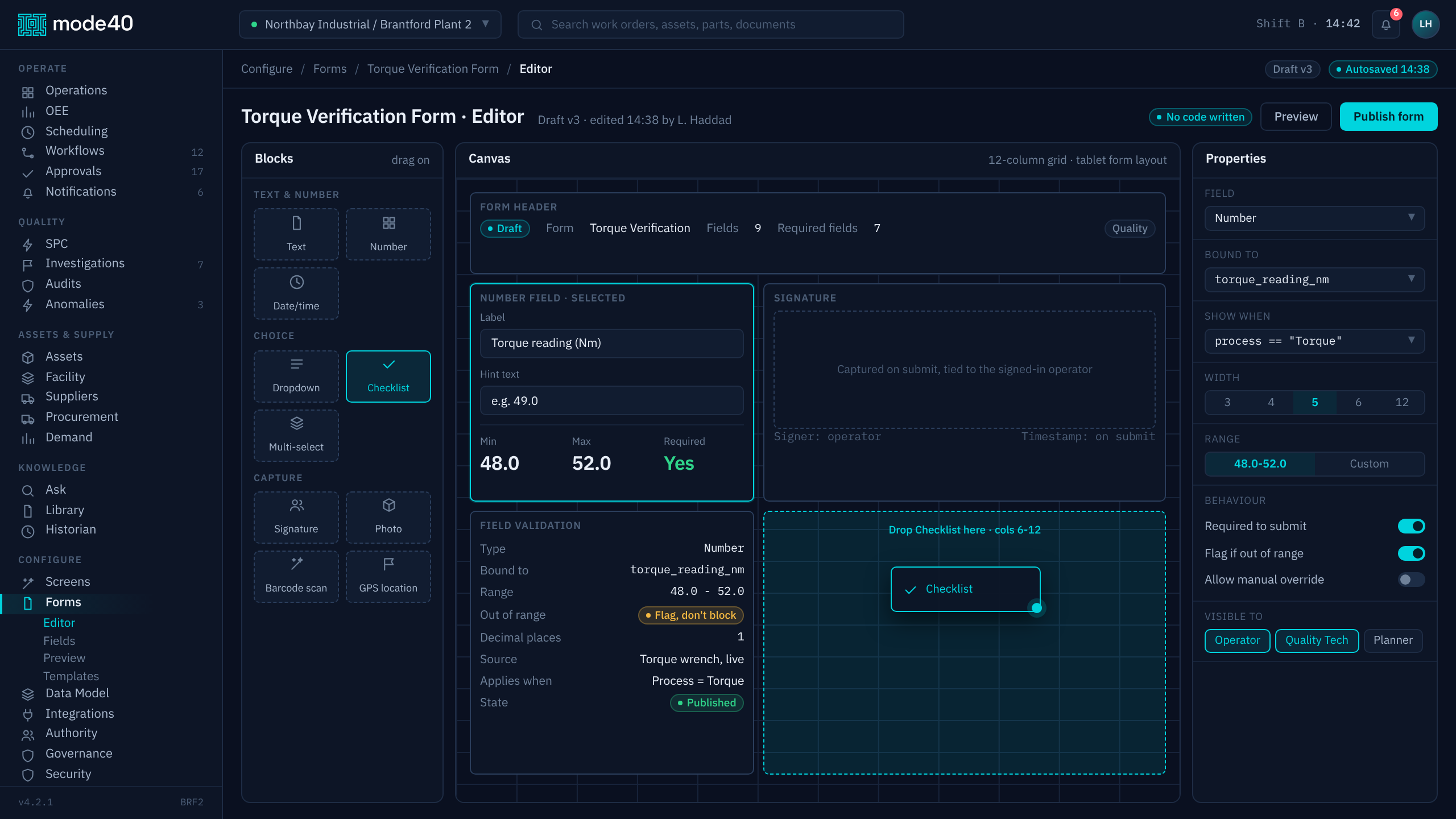
Task: Pick the Photo block icon
Action: tap(388, 505)
